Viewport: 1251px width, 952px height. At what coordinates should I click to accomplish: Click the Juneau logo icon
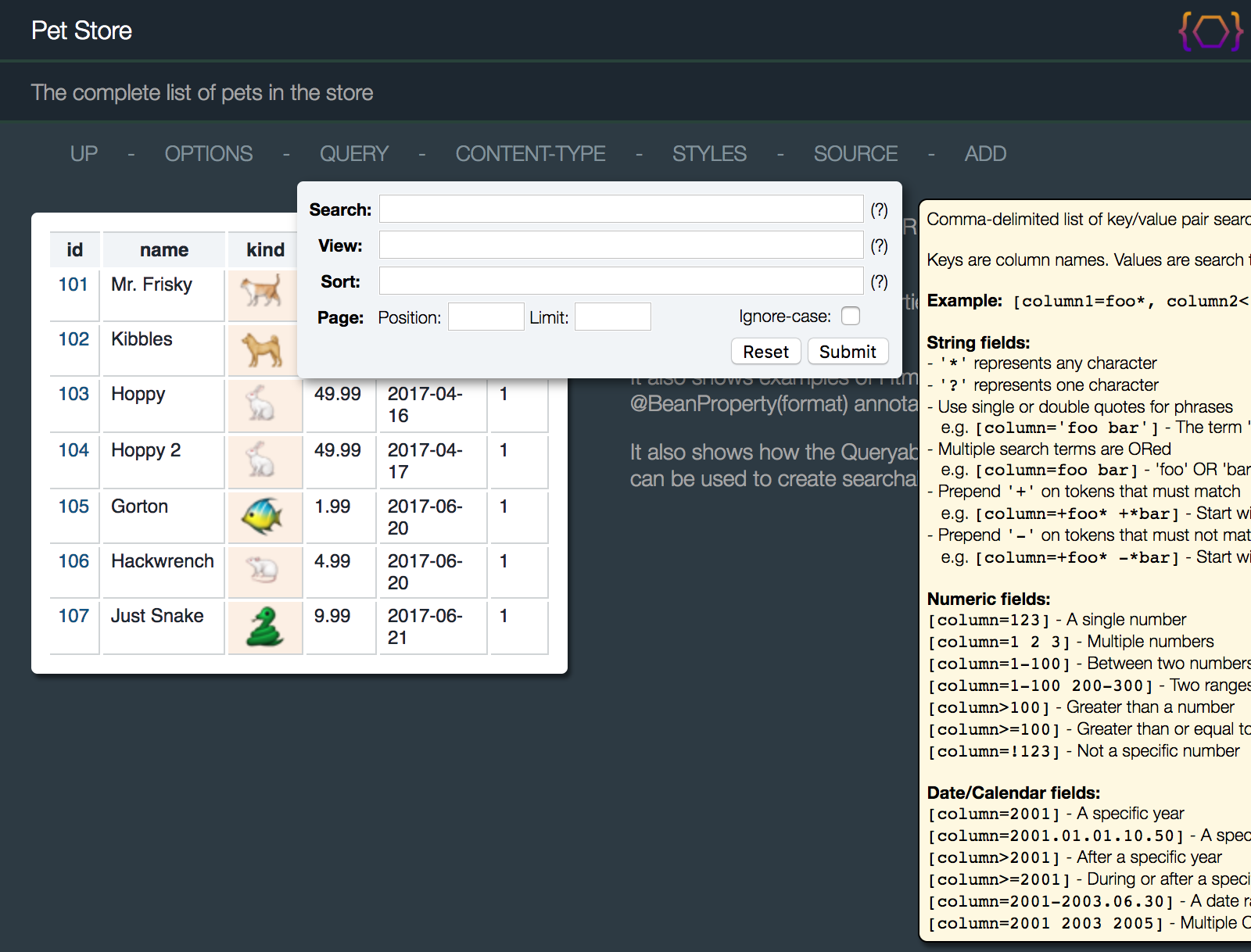[1210, 31]
